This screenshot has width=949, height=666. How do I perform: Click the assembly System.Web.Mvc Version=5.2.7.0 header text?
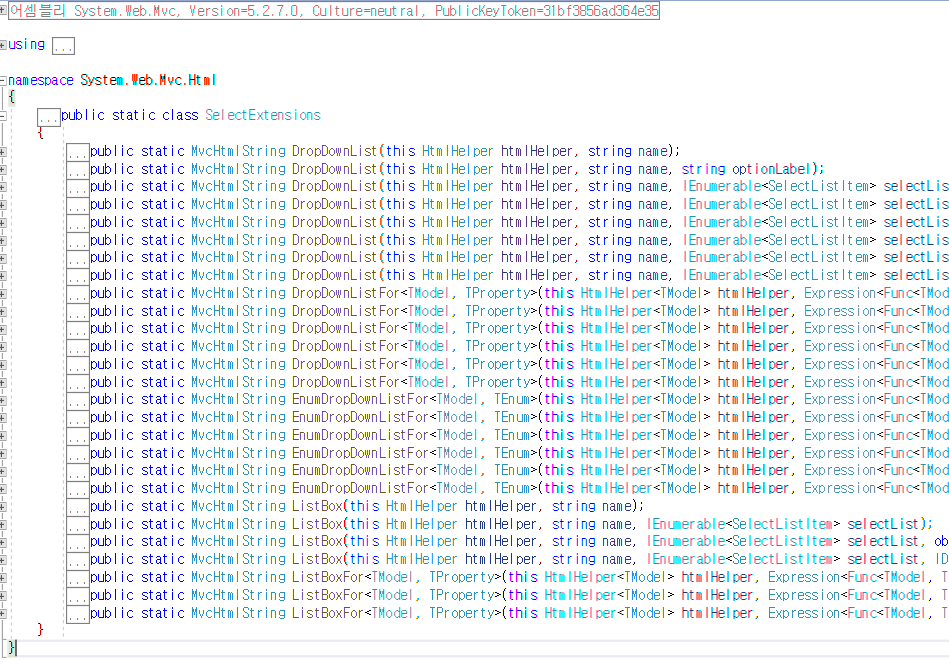click(334, 11)
